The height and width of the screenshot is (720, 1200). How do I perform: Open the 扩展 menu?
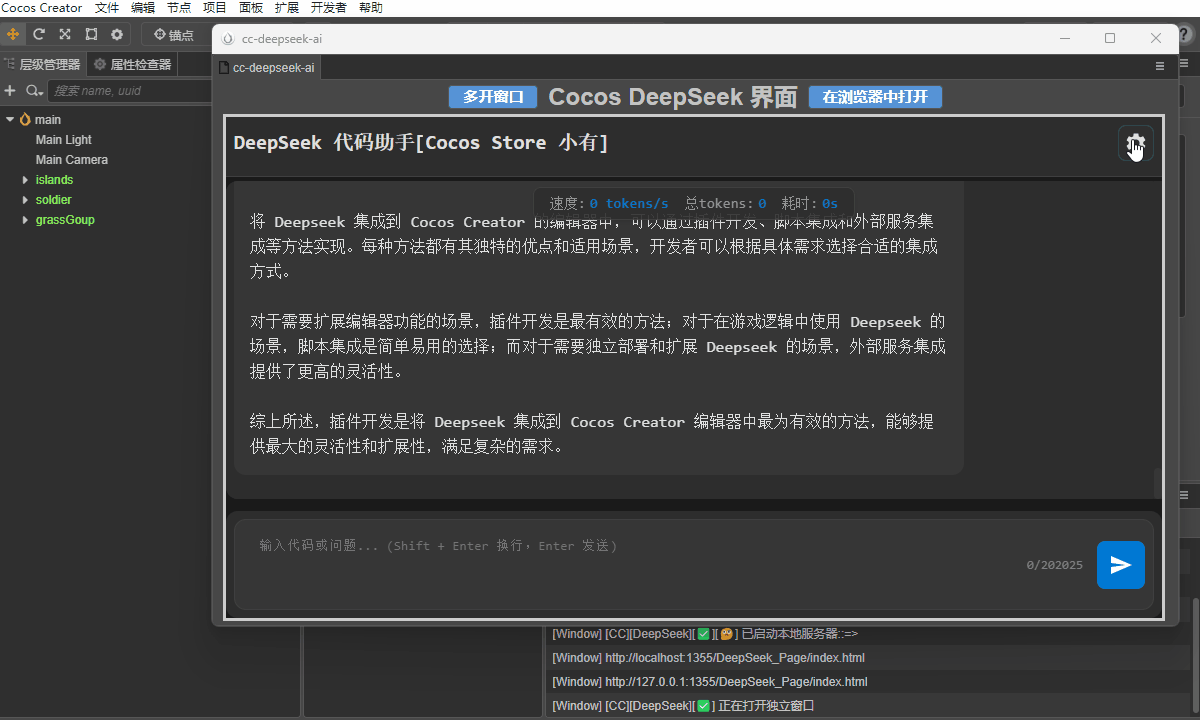(287, 8)
